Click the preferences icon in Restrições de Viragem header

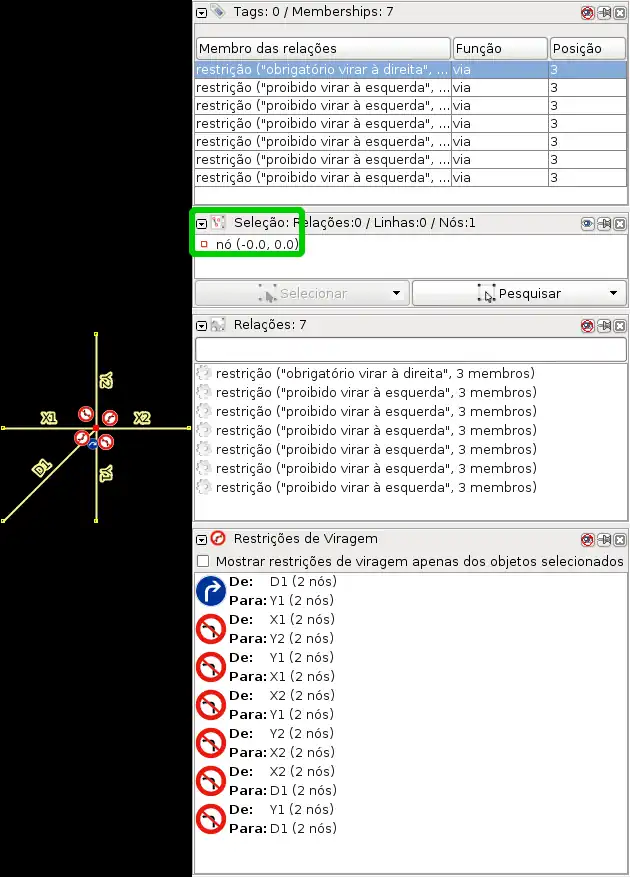pyautogui.click(x=588, y=538)
